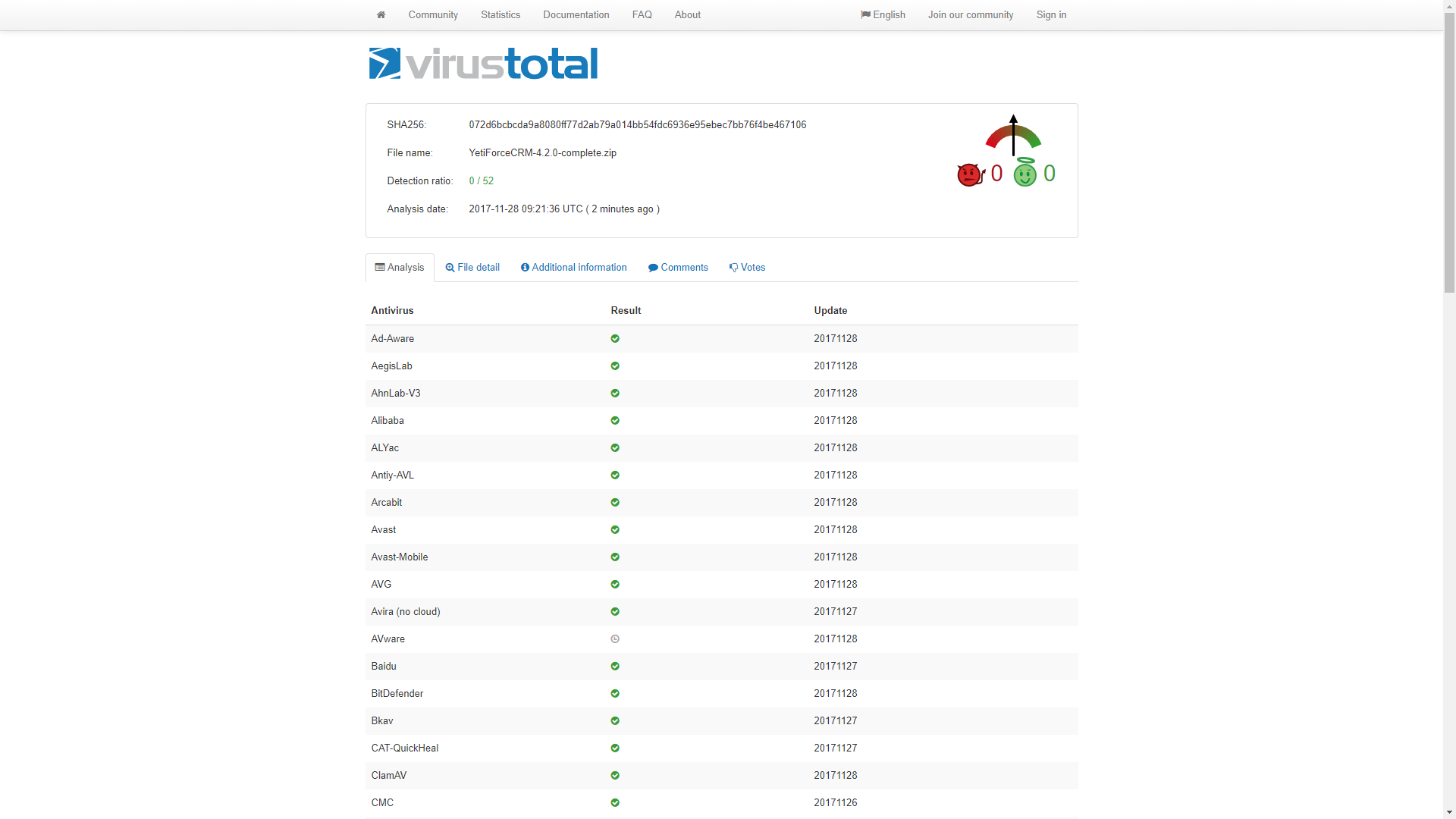Click the green angel harmless vote icon
The width and height of the screenshot is (1456, 819).
coord(1025,174)
